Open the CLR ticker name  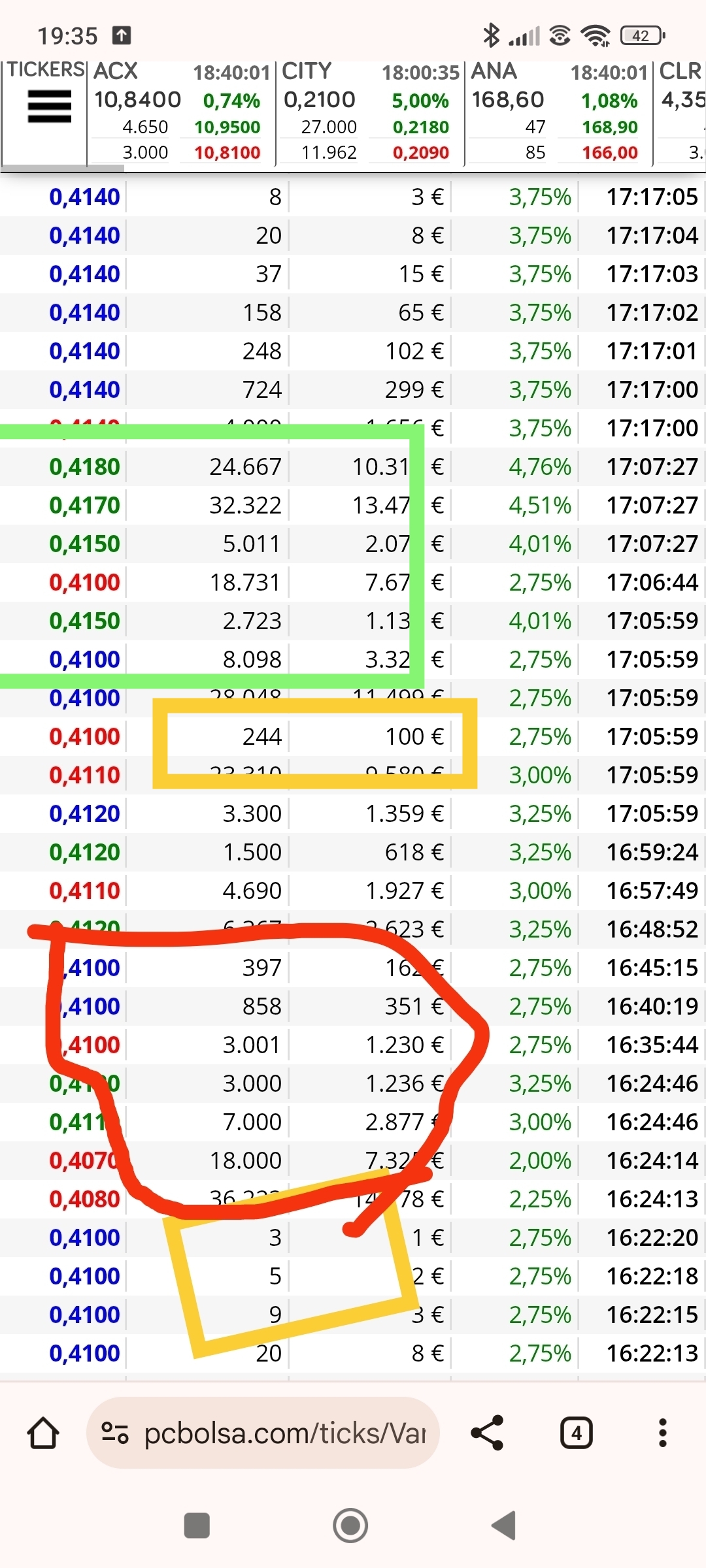point(681,71)
